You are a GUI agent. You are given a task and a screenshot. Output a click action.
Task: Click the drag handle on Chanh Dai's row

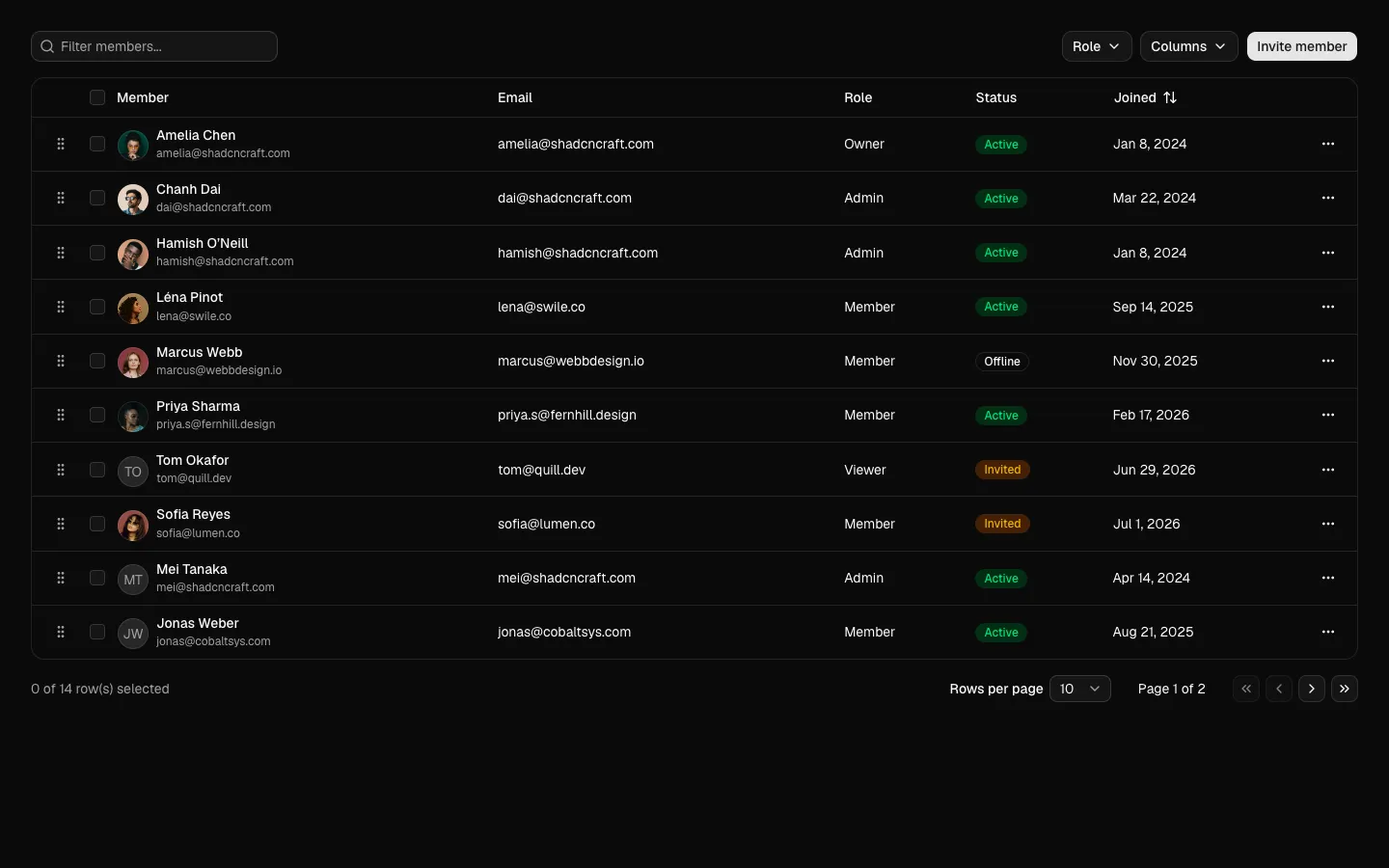tap(61, 198)
